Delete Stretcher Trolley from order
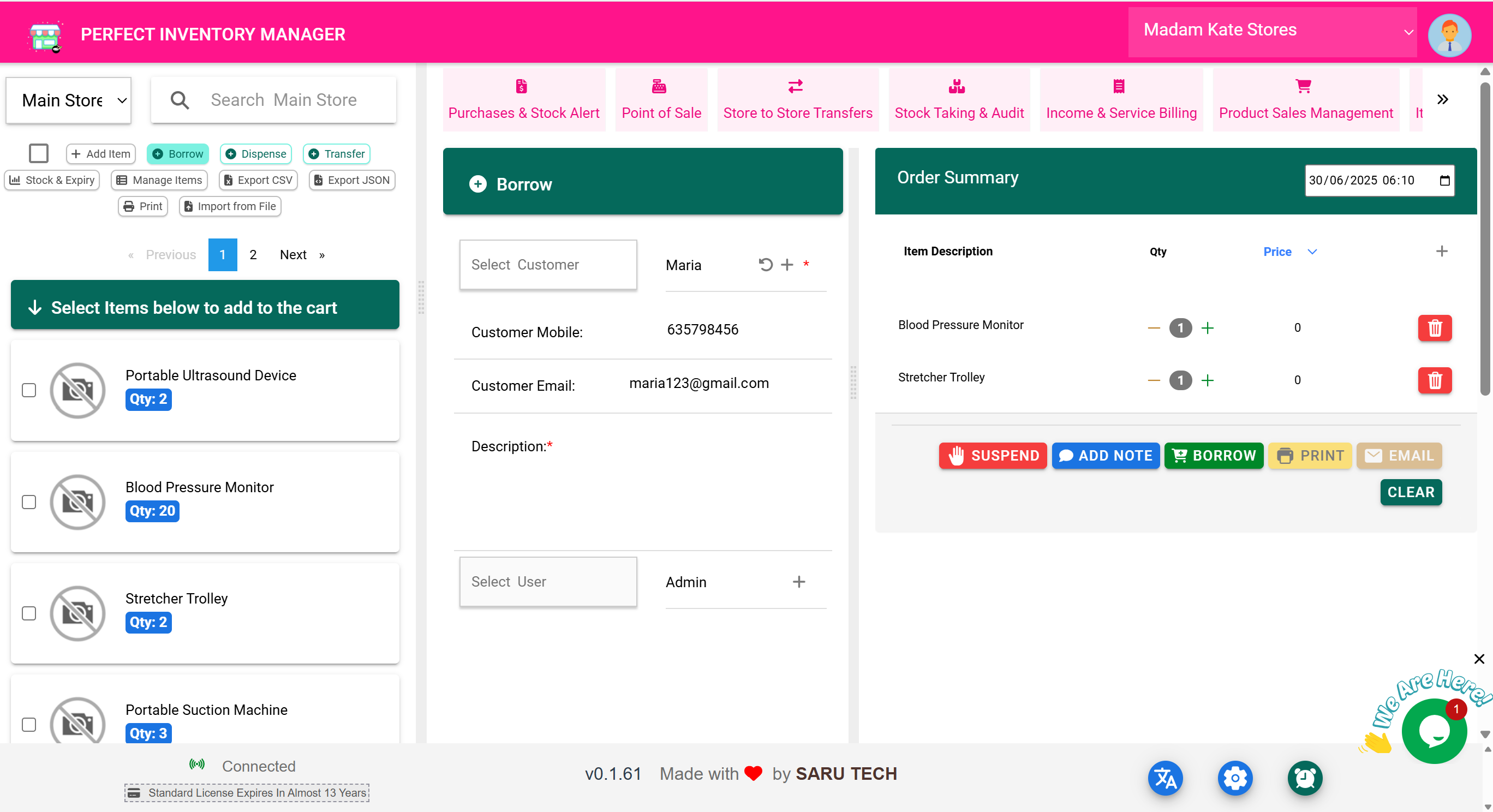This screenshot has height=812, width=1493. [1435, 380]
